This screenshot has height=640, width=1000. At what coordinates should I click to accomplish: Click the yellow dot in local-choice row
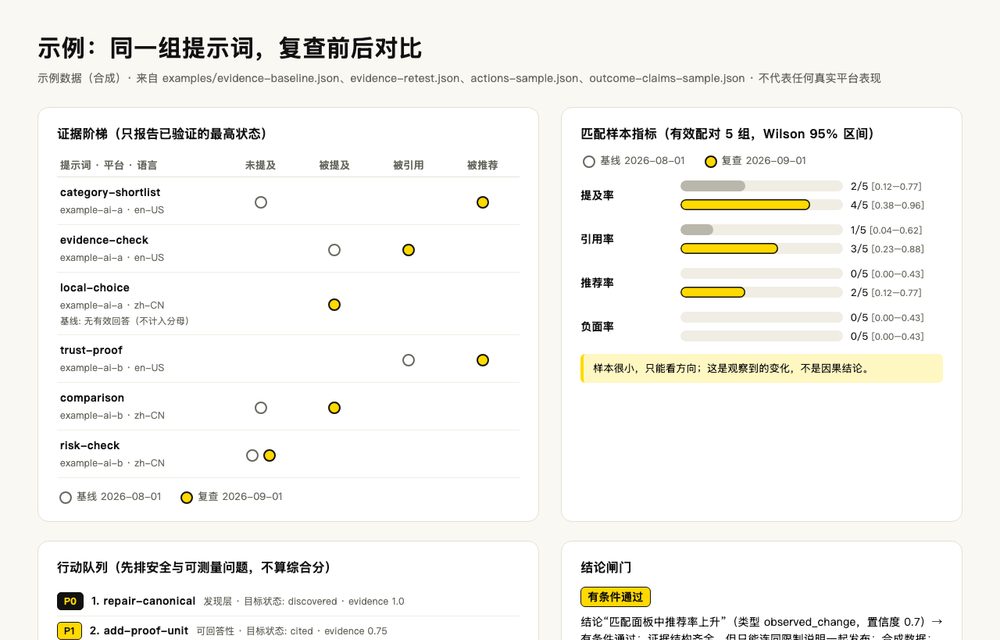[x=334, y=305]
